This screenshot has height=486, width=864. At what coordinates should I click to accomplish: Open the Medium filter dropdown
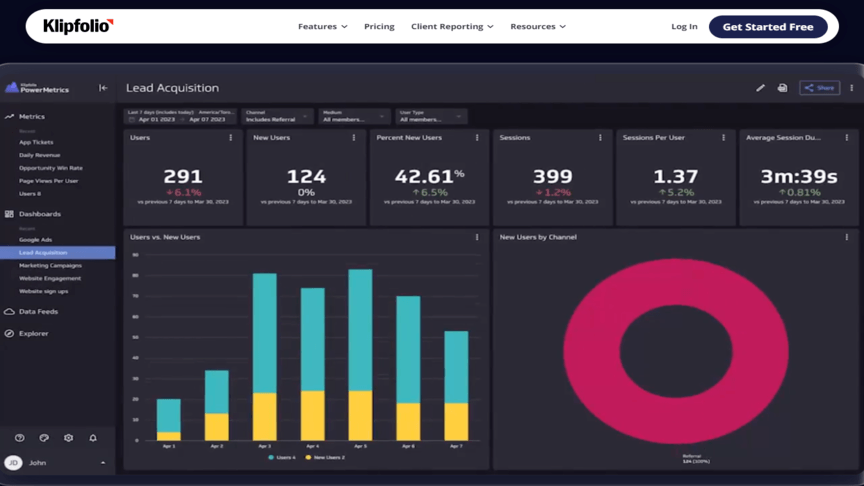pyautogui.click(x=354, y=116)
